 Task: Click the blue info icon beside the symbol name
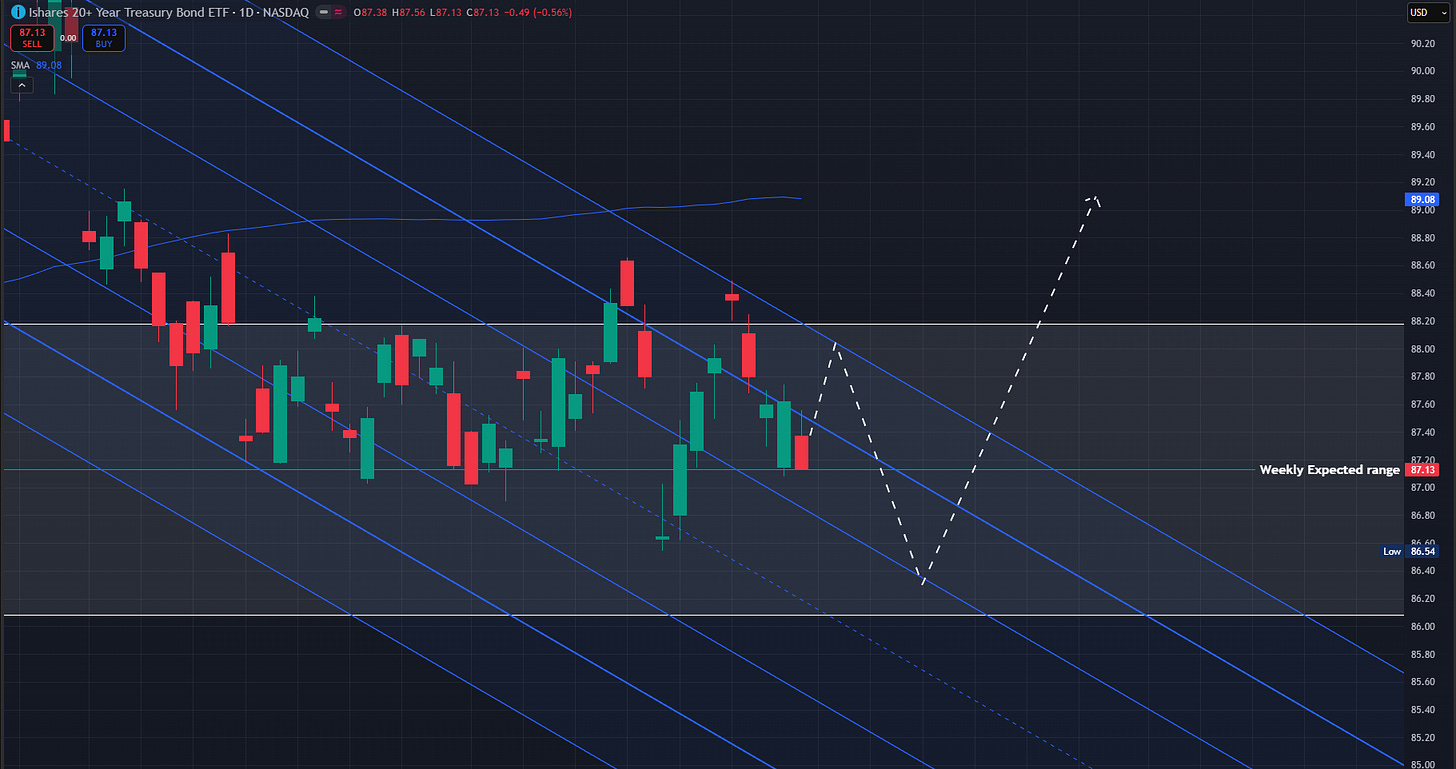pyautogui.click(x=18, y=13)
